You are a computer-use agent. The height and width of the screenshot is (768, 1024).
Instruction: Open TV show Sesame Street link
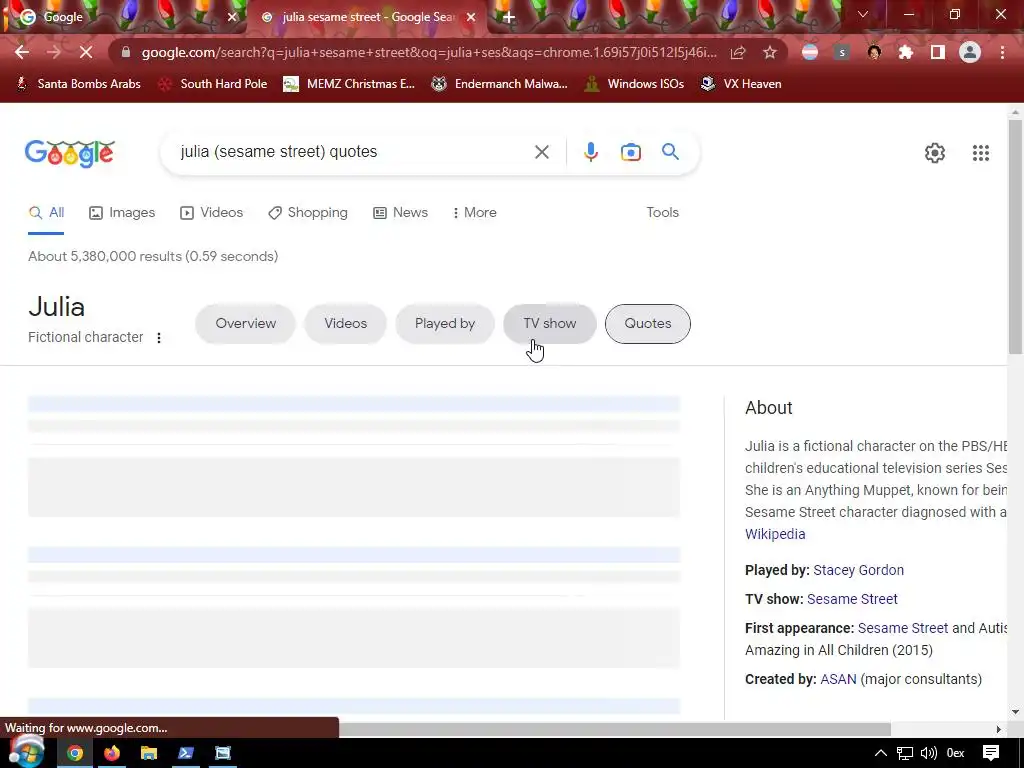(x=852, y=599)
